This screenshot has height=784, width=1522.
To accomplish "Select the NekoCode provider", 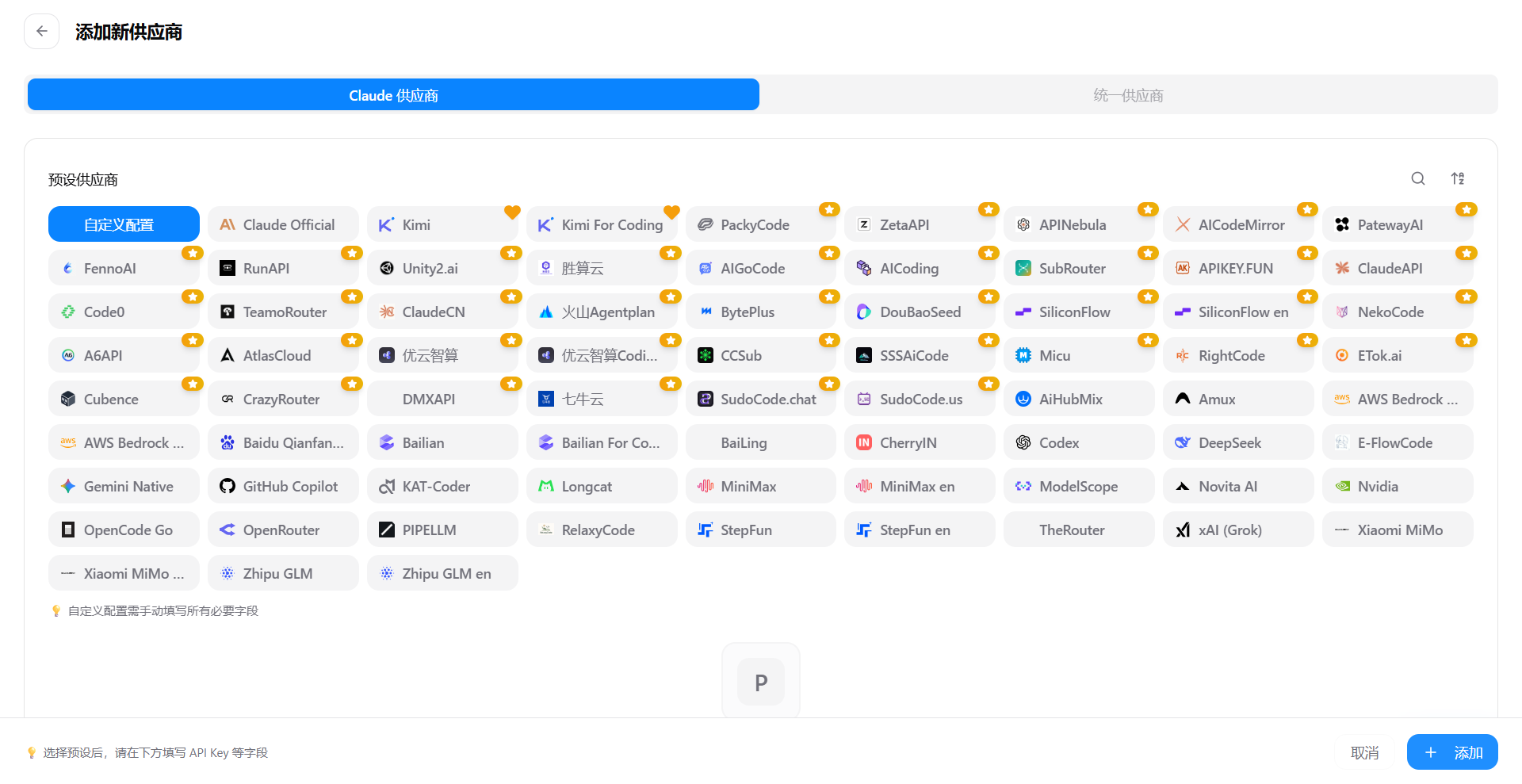I will 1398,312.
